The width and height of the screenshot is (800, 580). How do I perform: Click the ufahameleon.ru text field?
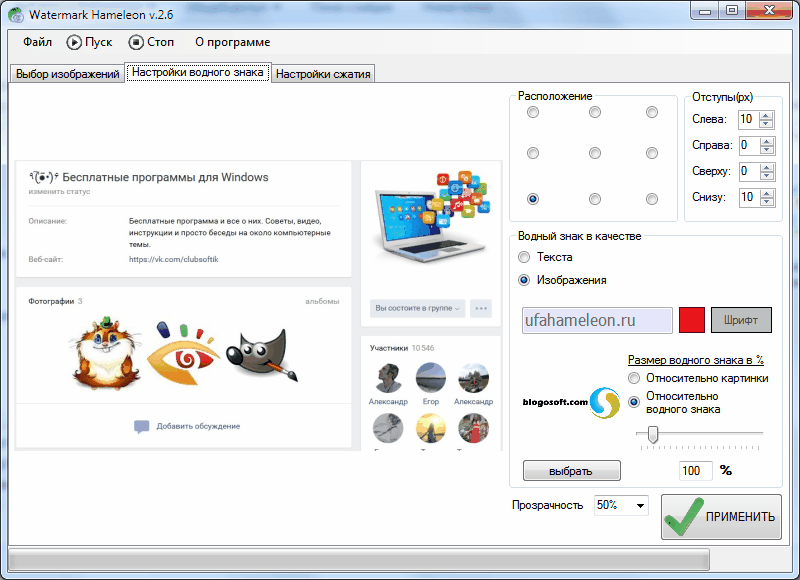pyautogui.click(x=597, y=320)
